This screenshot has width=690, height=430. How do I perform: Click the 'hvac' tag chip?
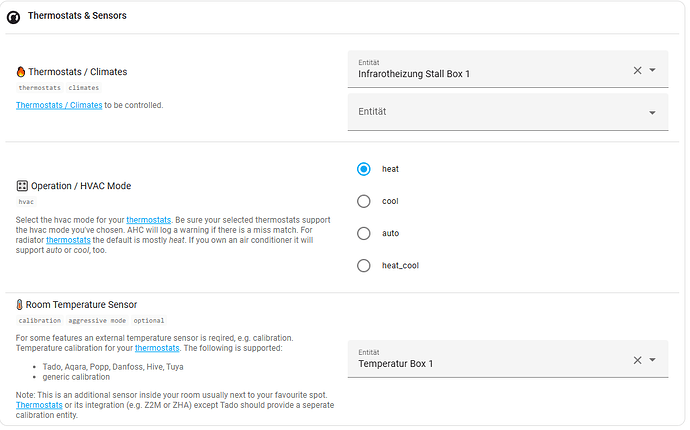[x=26, y=202]
